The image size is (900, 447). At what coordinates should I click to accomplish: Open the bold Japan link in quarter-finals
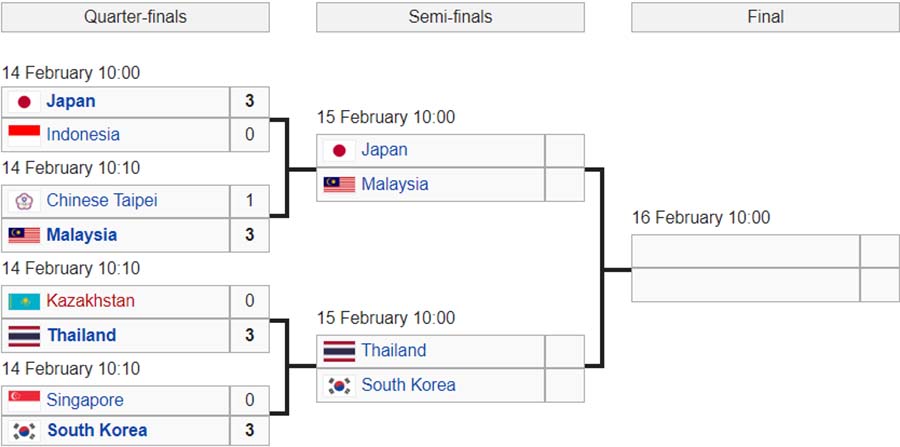pyautogui.click(x=71, y=102)
